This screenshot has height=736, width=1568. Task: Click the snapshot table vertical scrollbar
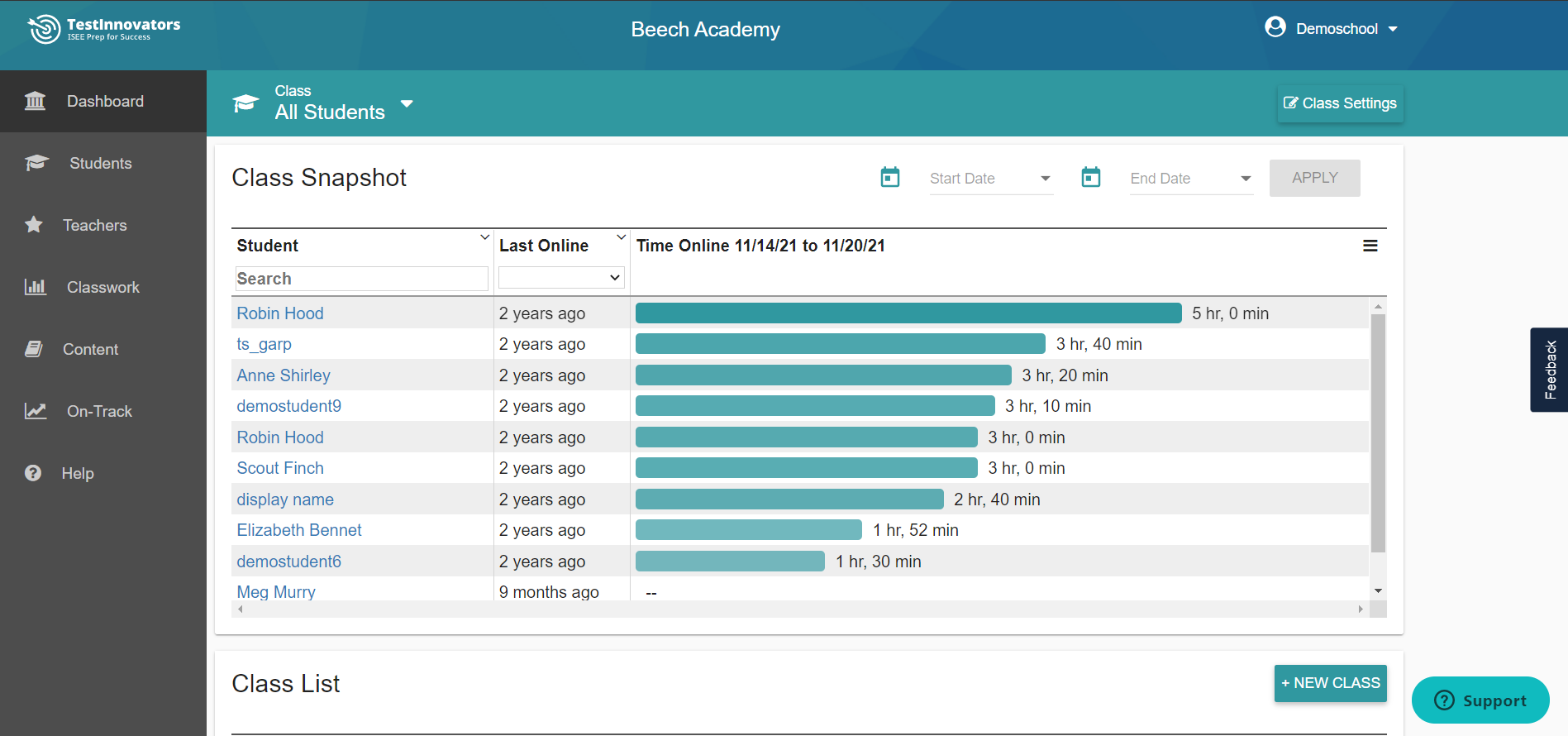coord(1378,433)
